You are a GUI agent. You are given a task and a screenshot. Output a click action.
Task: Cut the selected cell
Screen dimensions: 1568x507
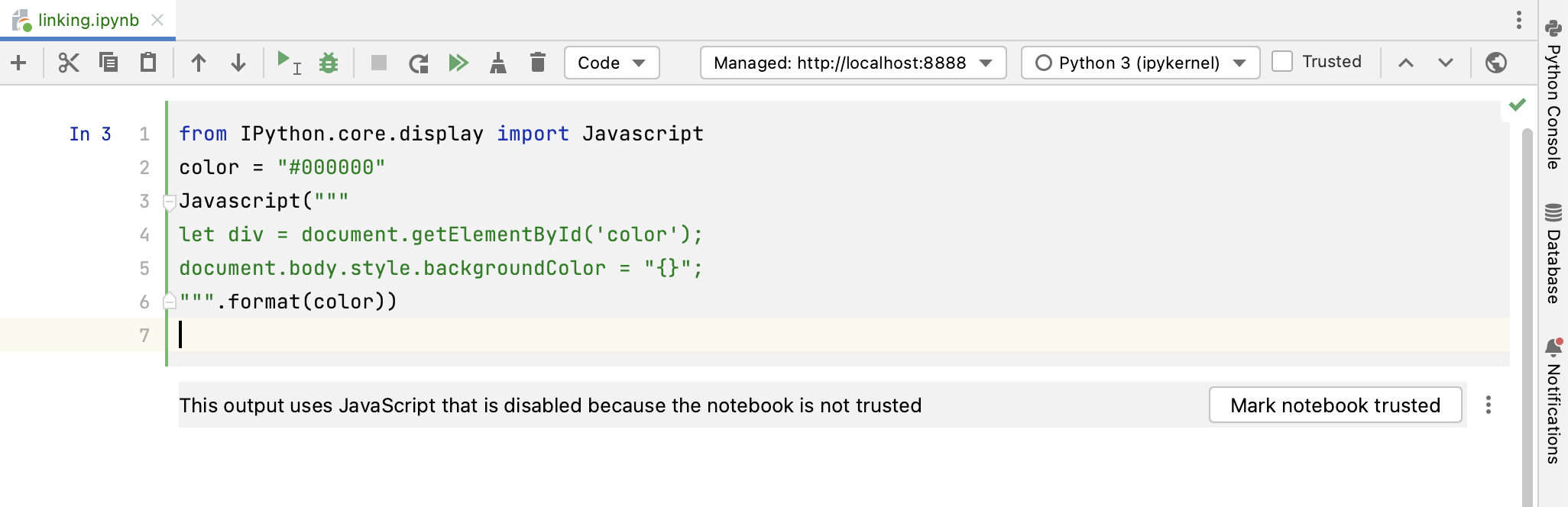coord(68,63)
